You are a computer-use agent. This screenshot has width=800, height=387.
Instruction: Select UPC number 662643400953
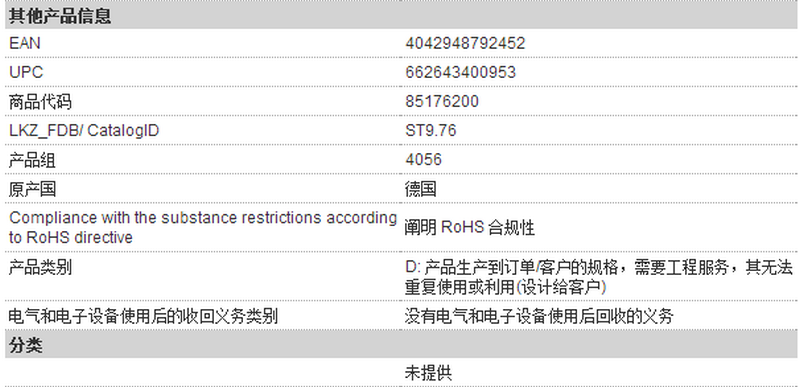coord(460,72)
